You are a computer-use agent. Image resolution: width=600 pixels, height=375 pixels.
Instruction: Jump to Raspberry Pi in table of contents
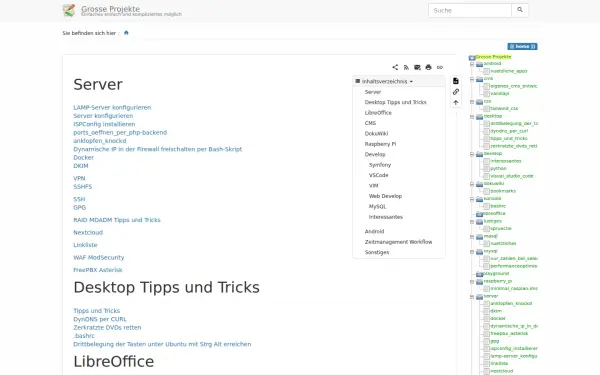(x=380, y=144)
